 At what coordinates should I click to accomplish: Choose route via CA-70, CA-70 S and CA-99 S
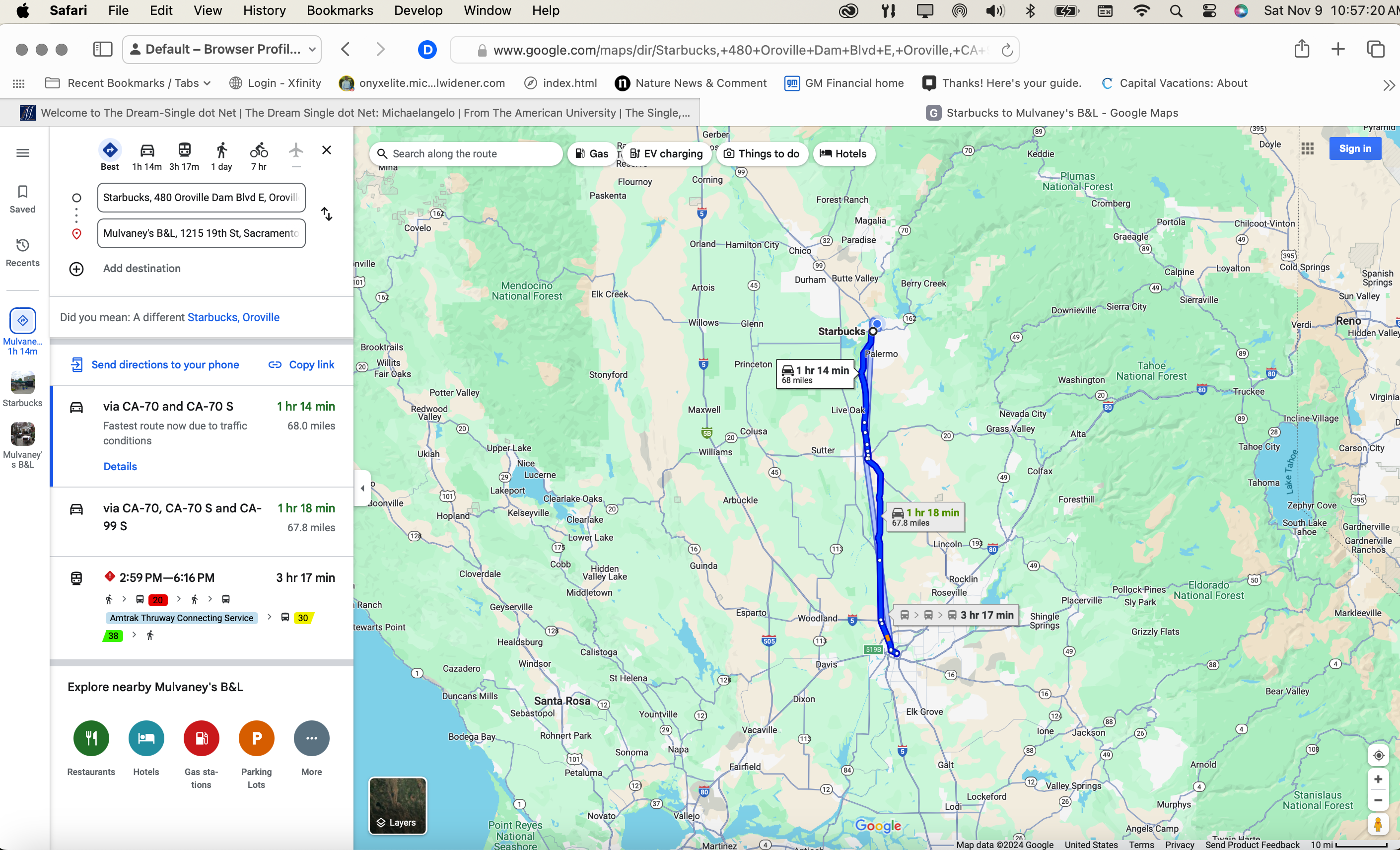tap(202, 521)
